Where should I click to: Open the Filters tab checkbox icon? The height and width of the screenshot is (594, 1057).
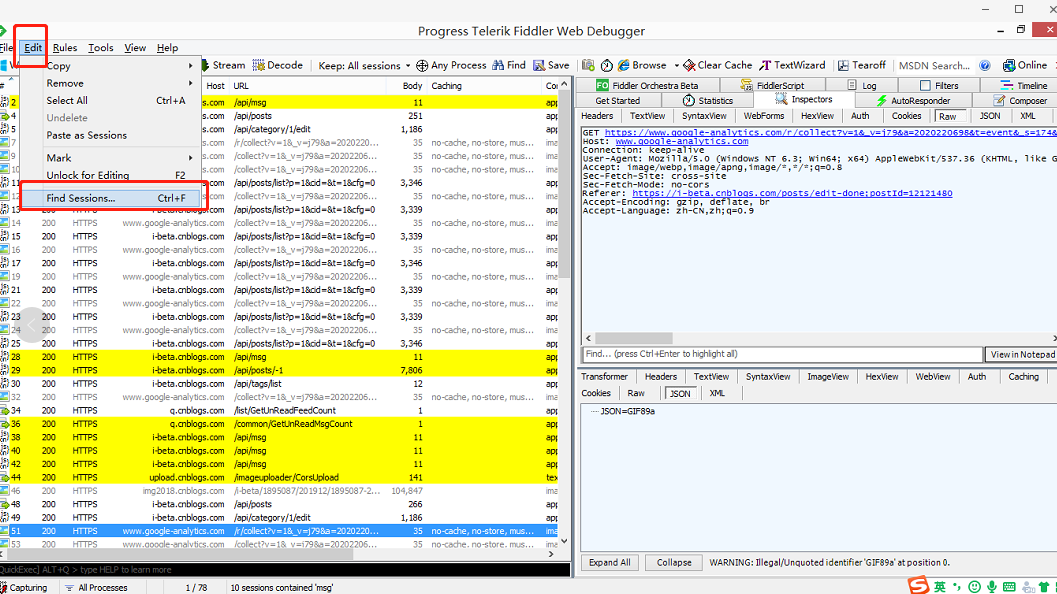(925, 86)
